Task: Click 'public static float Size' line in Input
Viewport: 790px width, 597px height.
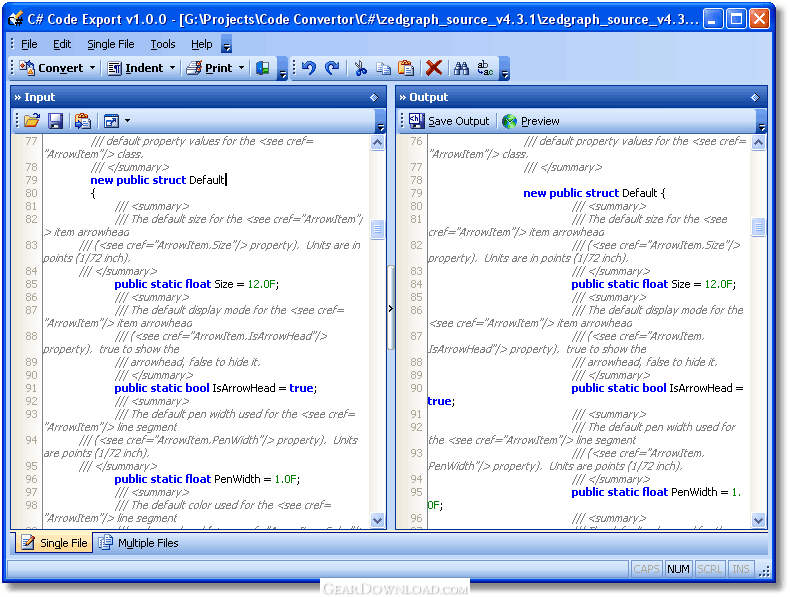Action: pyautogui.click(x=196, y=284)
